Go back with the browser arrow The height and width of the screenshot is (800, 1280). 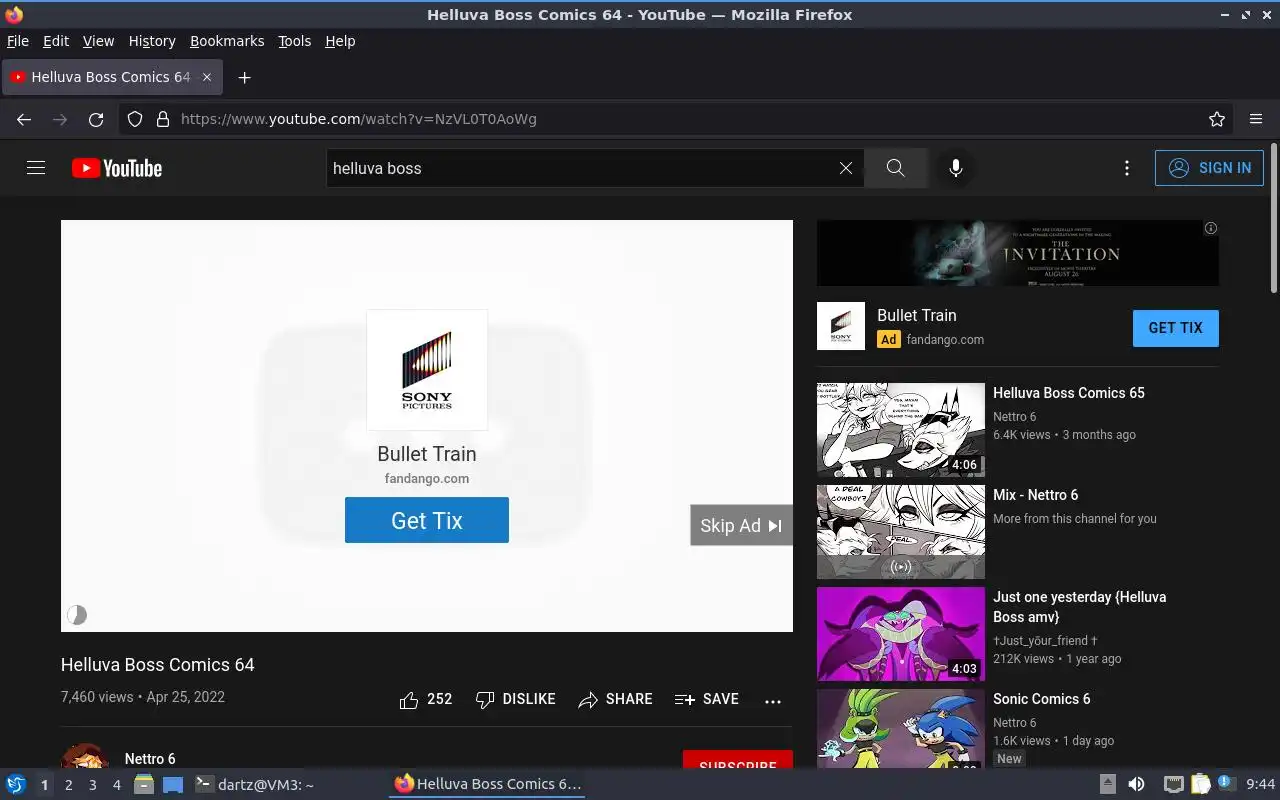(x=24, y=119)
